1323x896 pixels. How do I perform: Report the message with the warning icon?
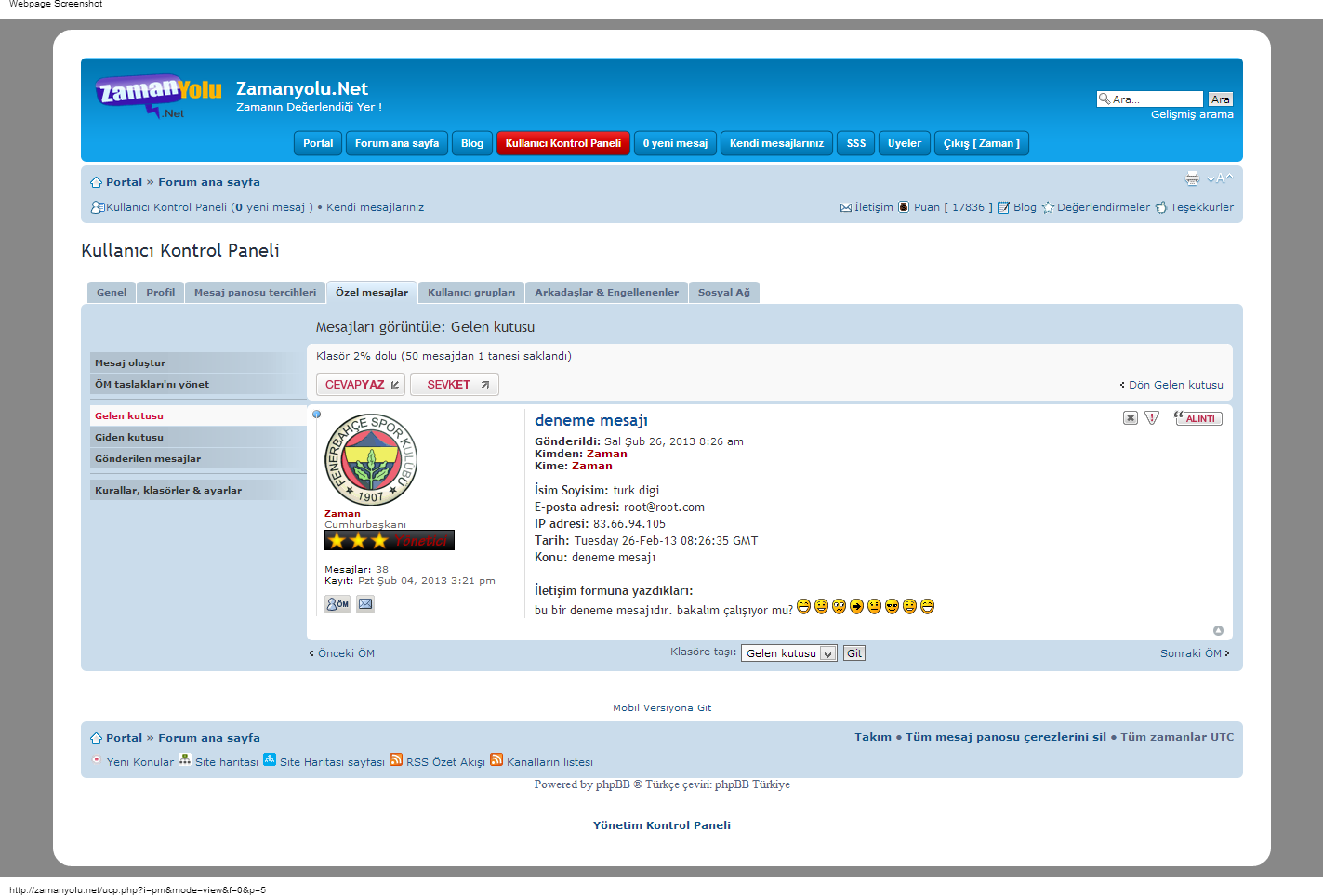point(1152,418)
